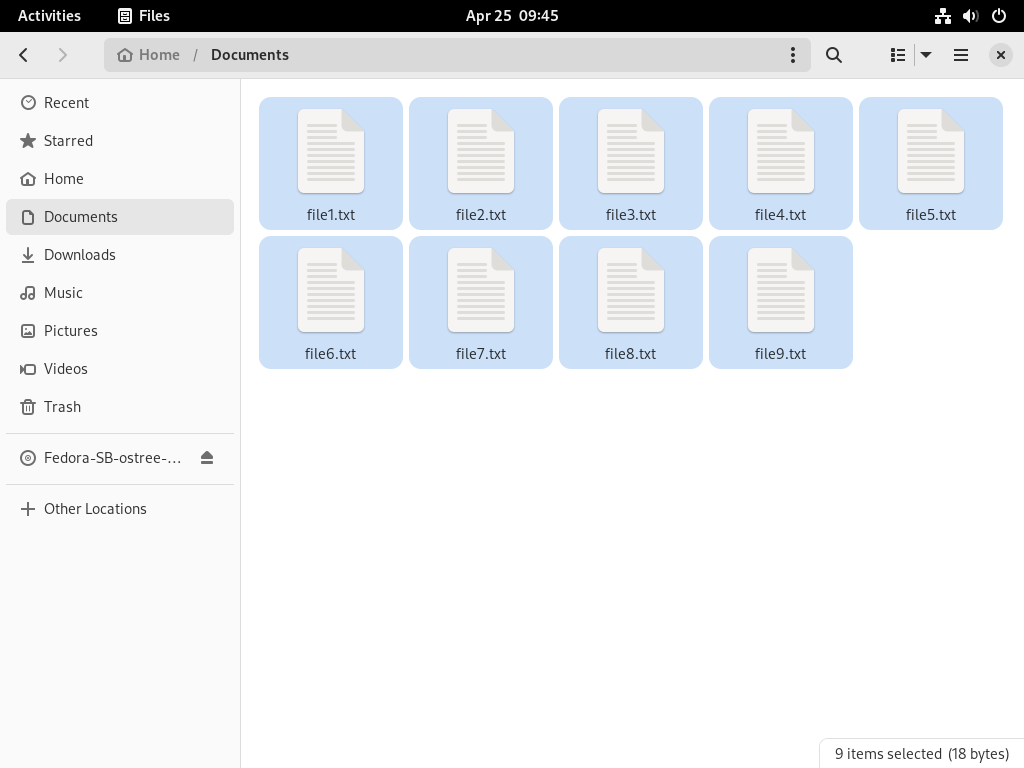The width and height of the screenshot is (1024, 768).
Task: Select the file3.txt document icon
Action: coord(631,152)
